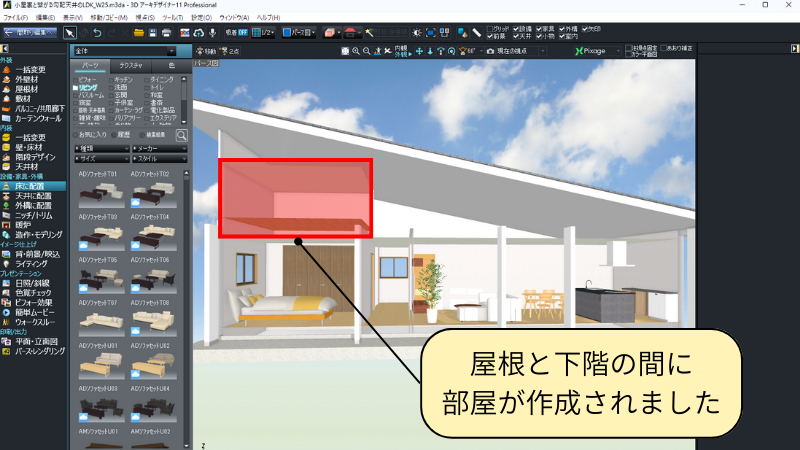
Task: Click the undo arrow in toolbar
Action: coord(97,33)
